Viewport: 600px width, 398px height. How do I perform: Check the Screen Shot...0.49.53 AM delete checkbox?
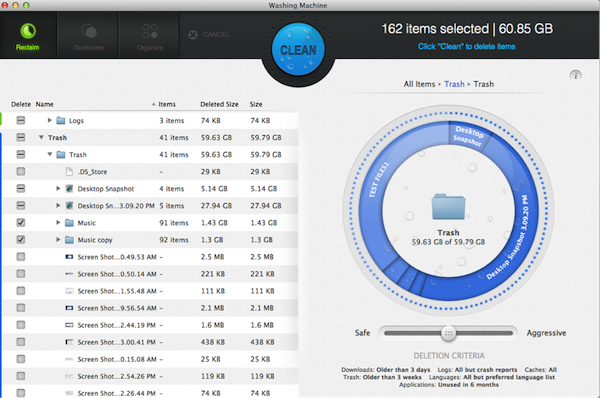pyautogui.click(x=21, y=257)
